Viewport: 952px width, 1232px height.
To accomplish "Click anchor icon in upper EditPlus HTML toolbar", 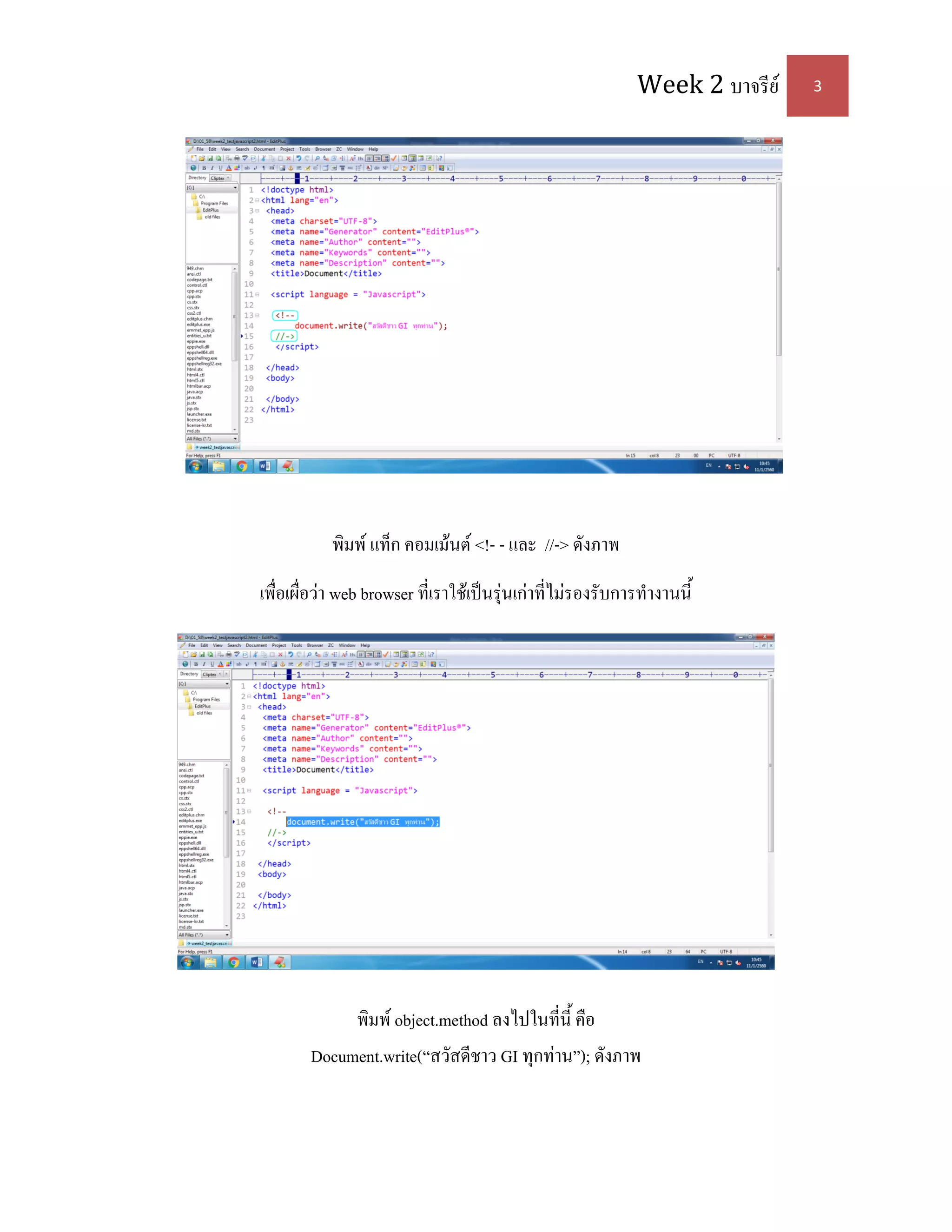I will (x=291, y=168).
